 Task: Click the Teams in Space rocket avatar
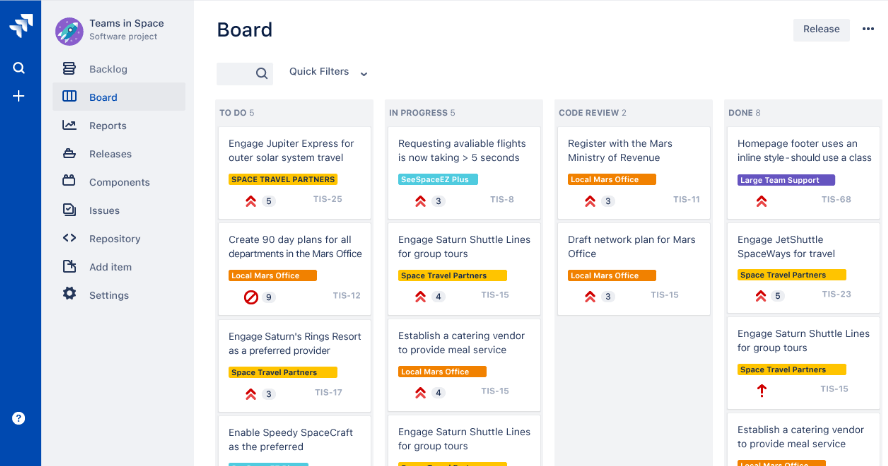coord(69,30)
